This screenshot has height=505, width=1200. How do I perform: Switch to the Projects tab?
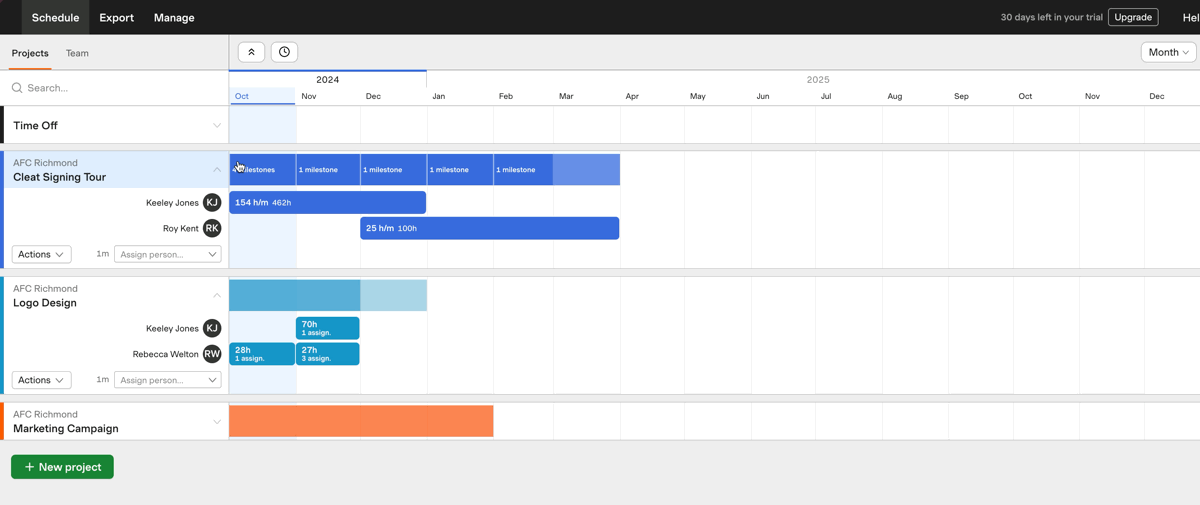pos(30,53)
